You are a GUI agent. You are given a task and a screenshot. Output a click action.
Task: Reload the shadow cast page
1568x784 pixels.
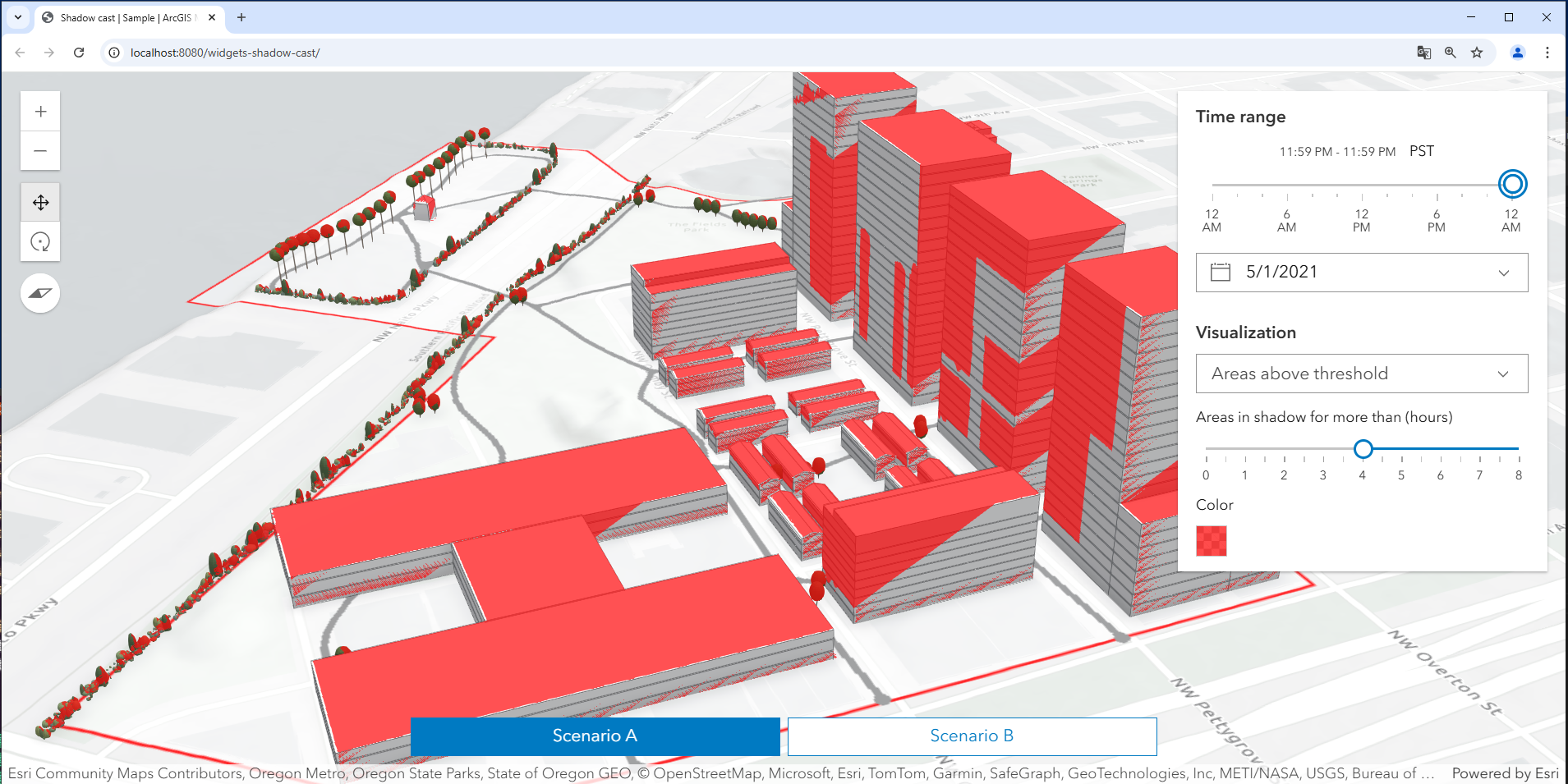coord(79,53)
